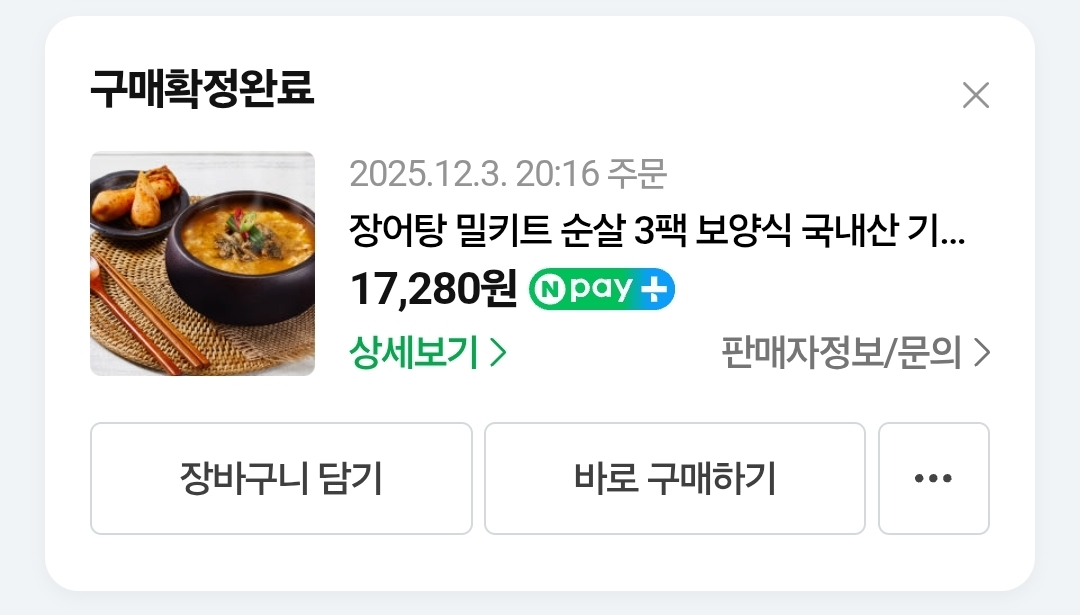Viewport: 1080px width, 615px height.
Task: Click the 구매확정완료 status heading
Action: point(202,88)
